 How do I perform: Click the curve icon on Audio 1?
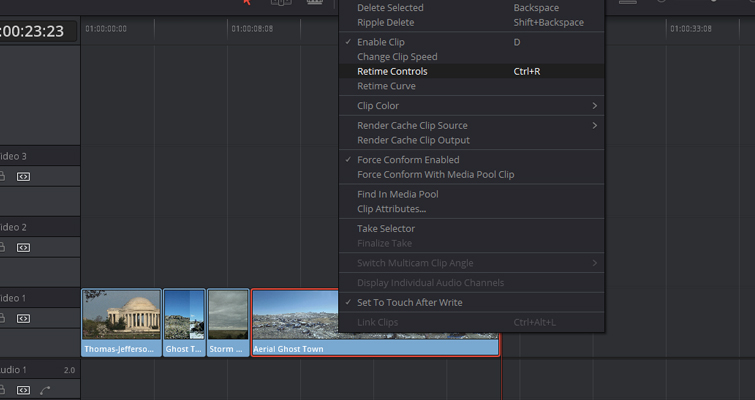coord(45,389)
